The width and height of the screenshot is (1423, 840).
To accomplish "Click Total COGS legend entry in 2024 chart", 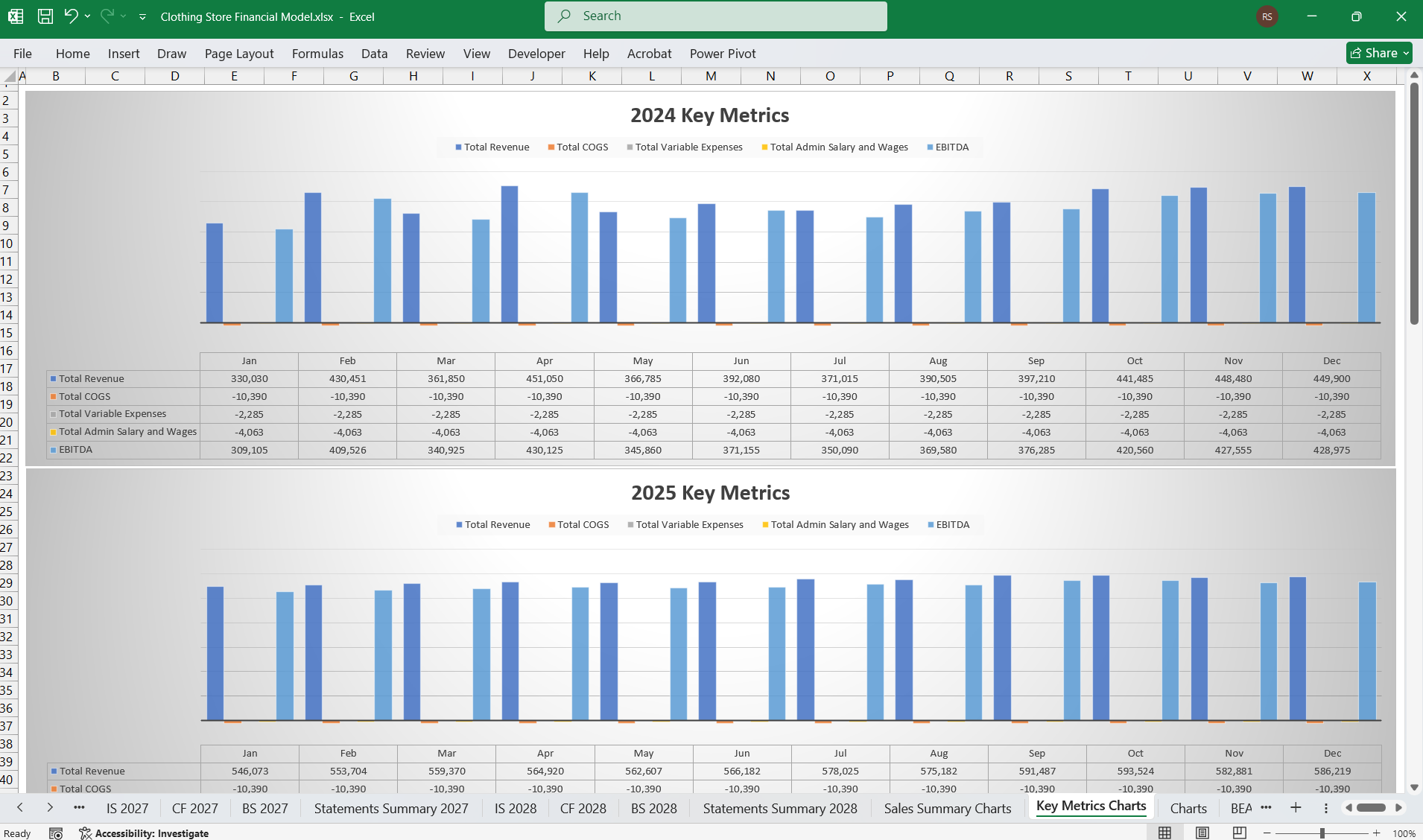I will coord(578,147).
